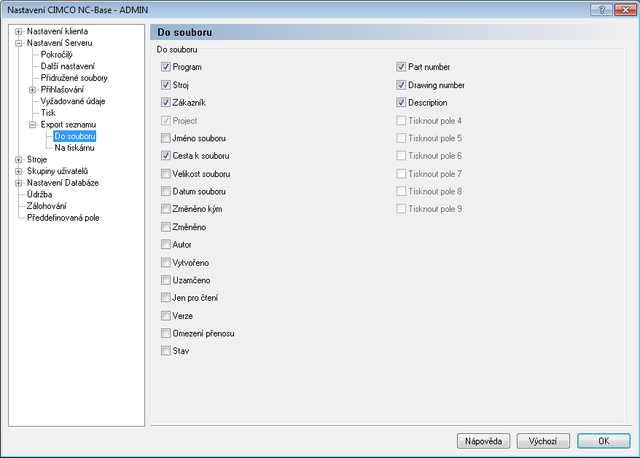Open Zálohování settings page
The image size is (640, 458).
click(47, 206)
